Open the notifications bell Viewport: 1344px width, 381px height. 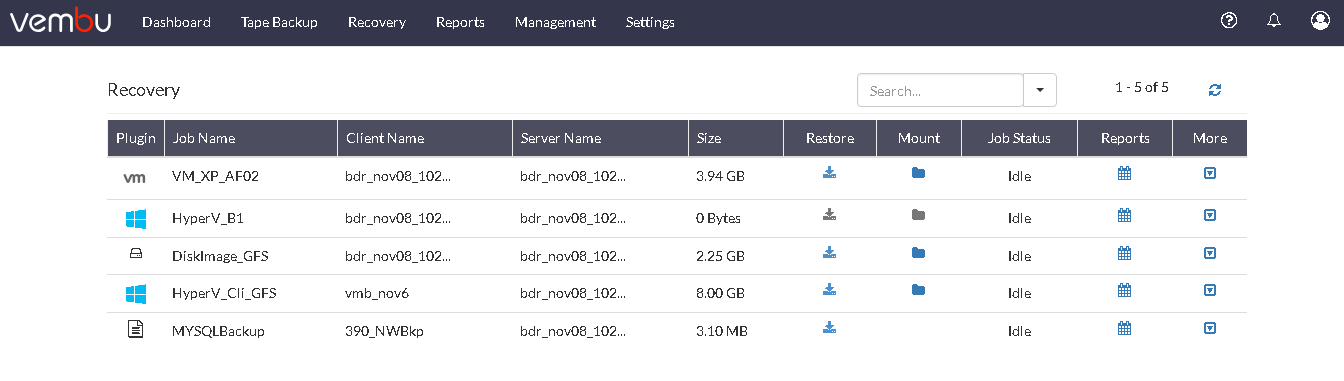(x=1274, y=21)
